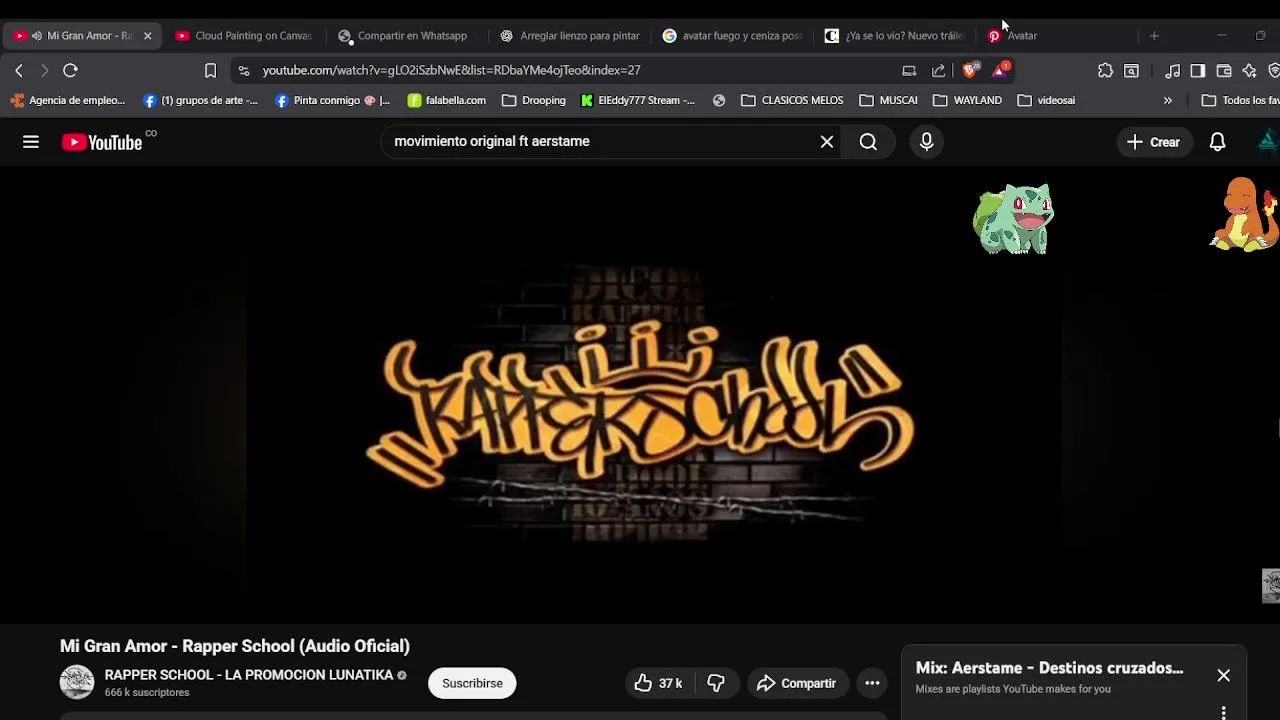The height and width of the screenshot is (720, 1280).
Task: Open a new browser tab
Action: [x=1154, y=35]
